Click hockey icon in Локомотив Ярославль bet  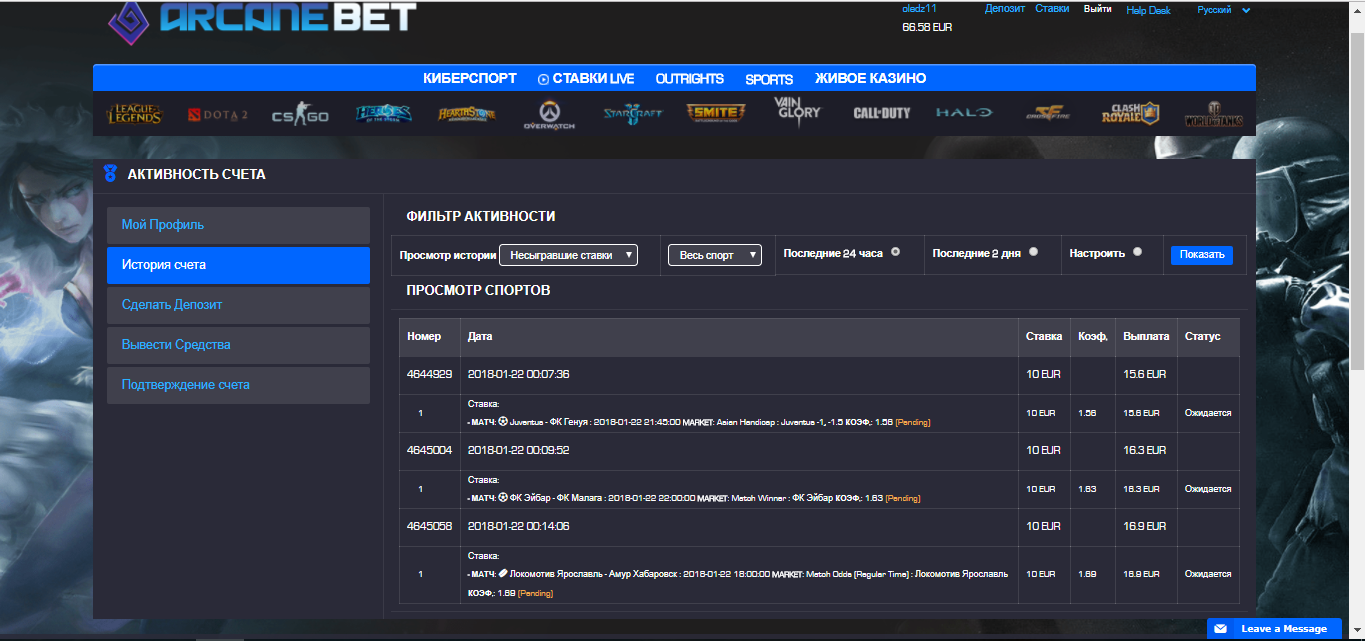click(503, 573)
